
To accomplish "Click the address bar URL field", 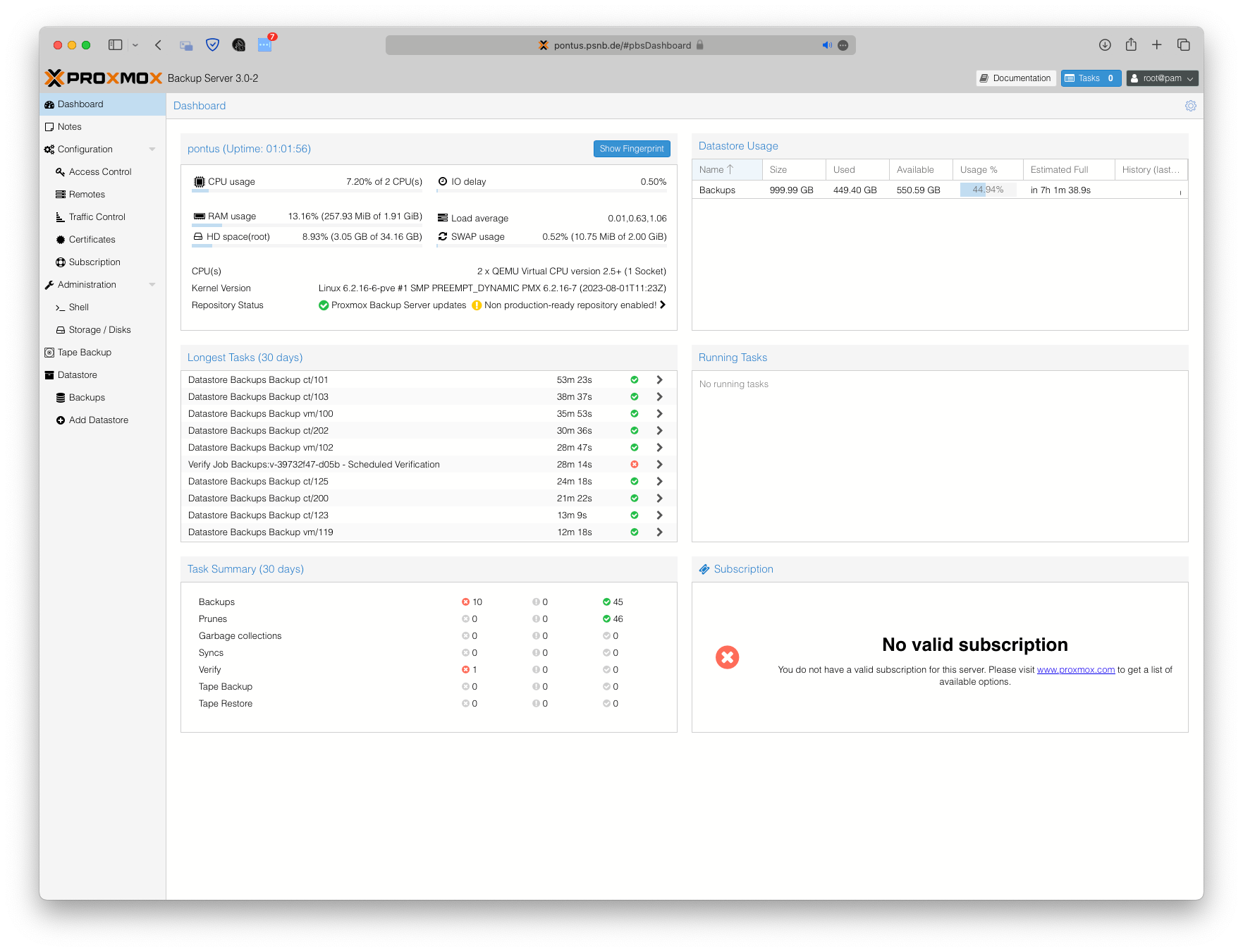I will [620, 45].
